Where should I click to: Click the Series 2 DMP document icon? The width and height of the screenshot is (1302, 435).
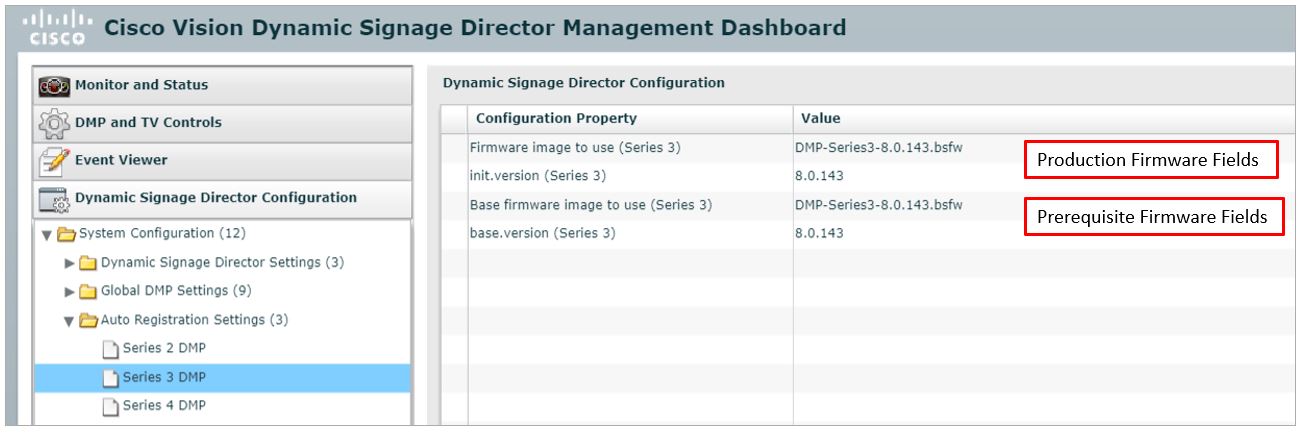click(x=111, y=349)
